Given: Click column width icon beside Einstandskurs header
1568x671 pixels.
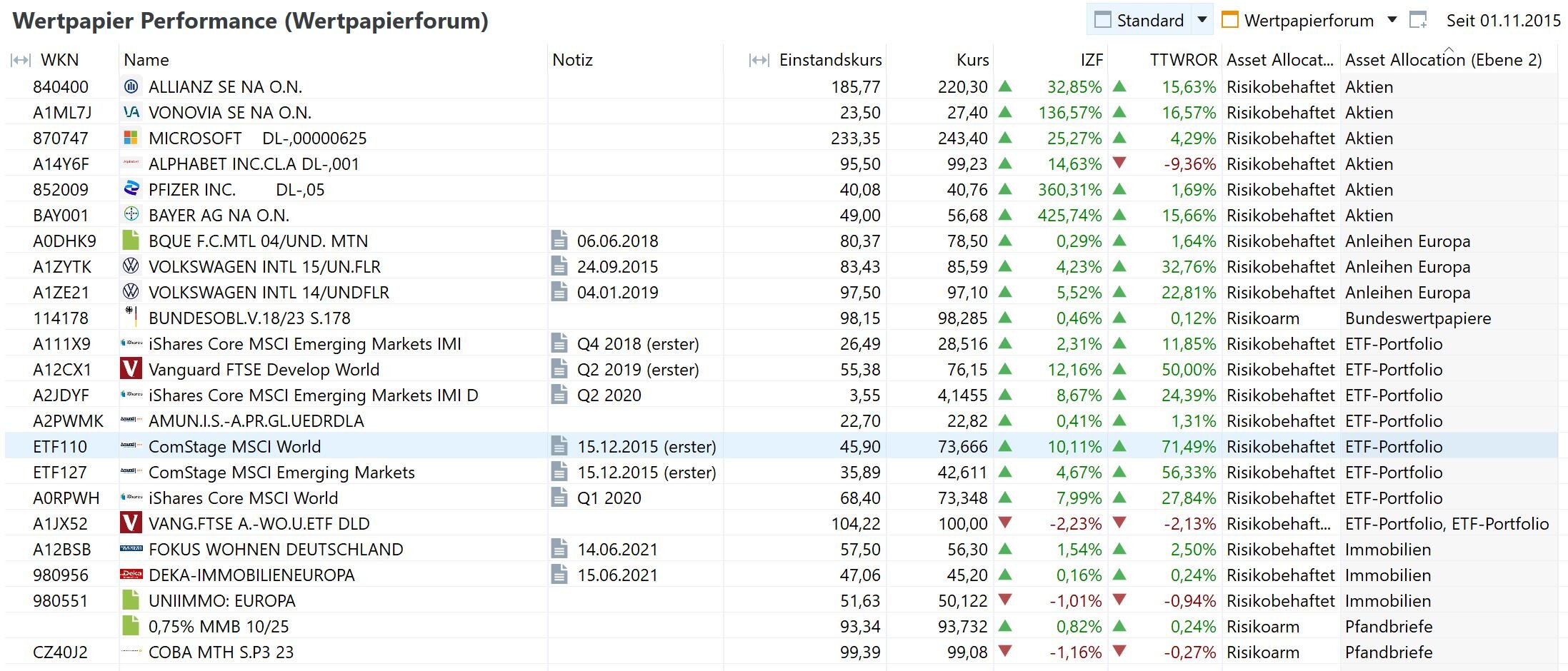Looking at the screenshot, I should point(759,60).
